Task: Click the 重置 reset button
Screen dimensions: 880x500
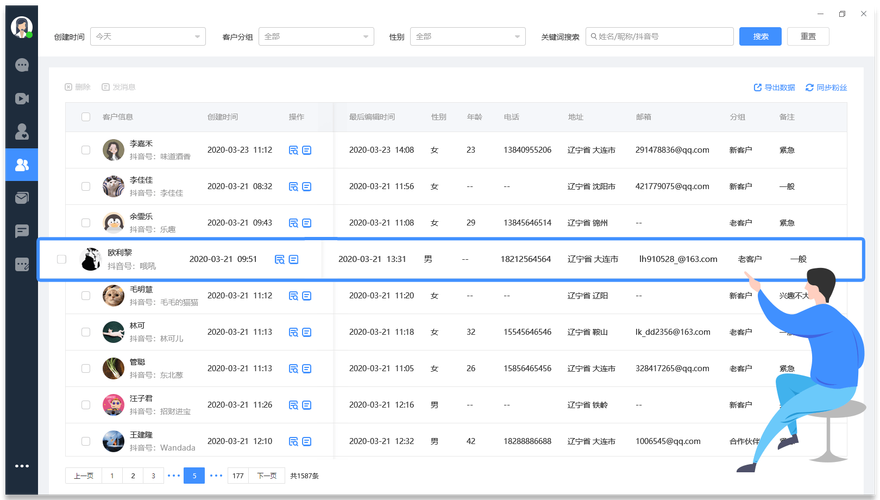Action: click(x=808, y=37)
